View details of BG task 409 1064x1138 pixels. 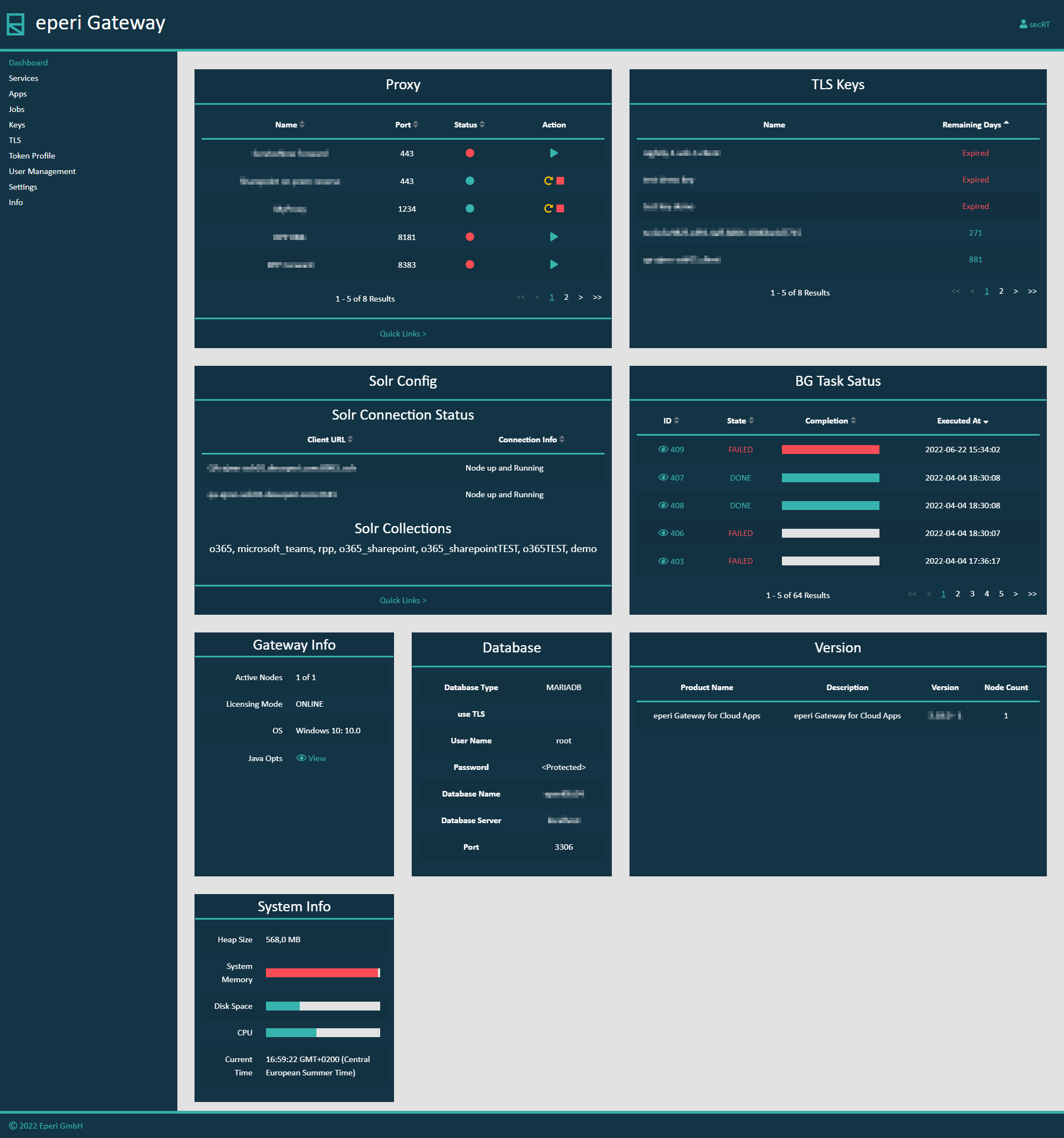[x=671, y=450]
